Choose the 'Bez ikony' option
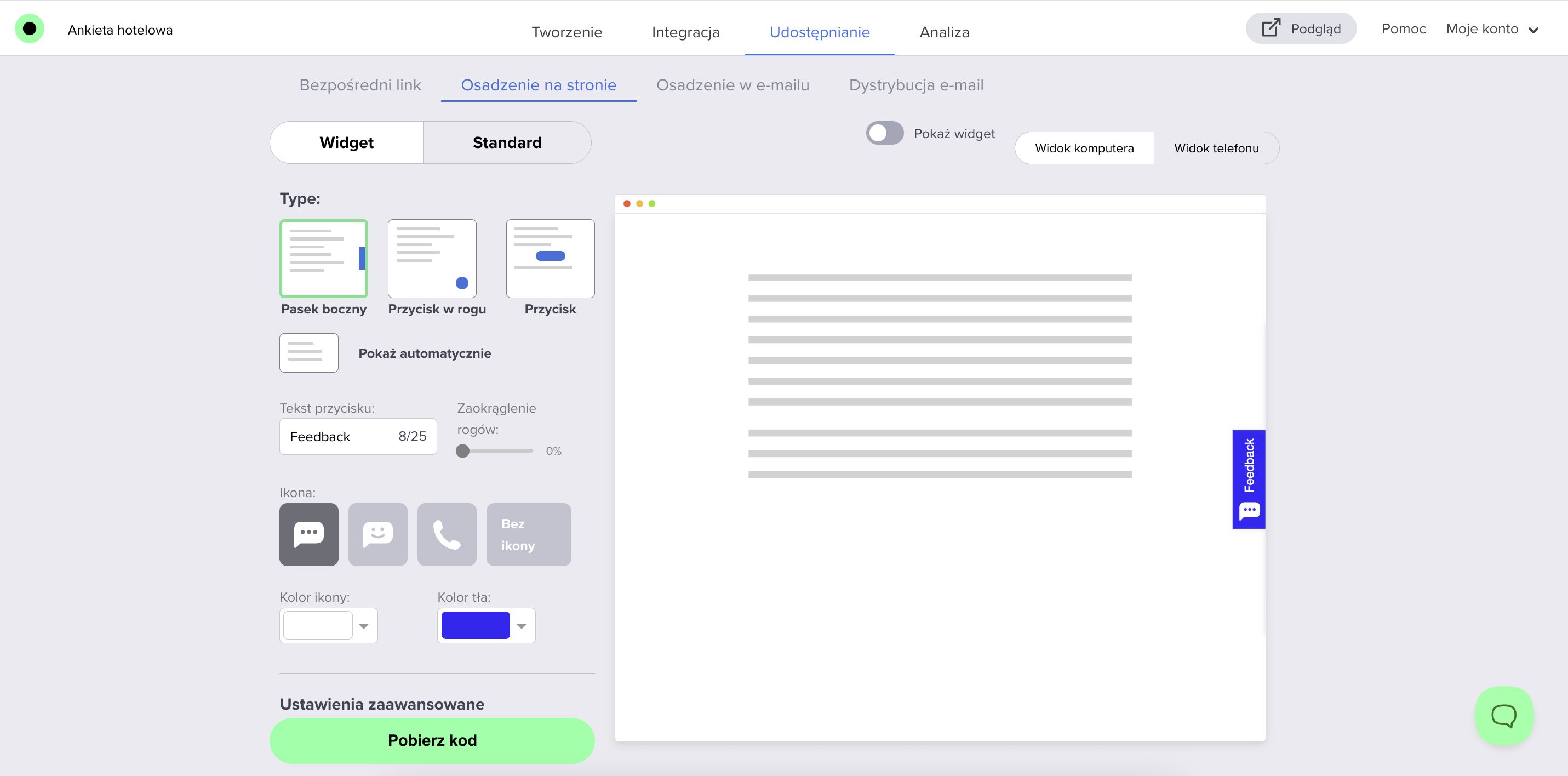The image size is (1568, 776). click(528, 534)
